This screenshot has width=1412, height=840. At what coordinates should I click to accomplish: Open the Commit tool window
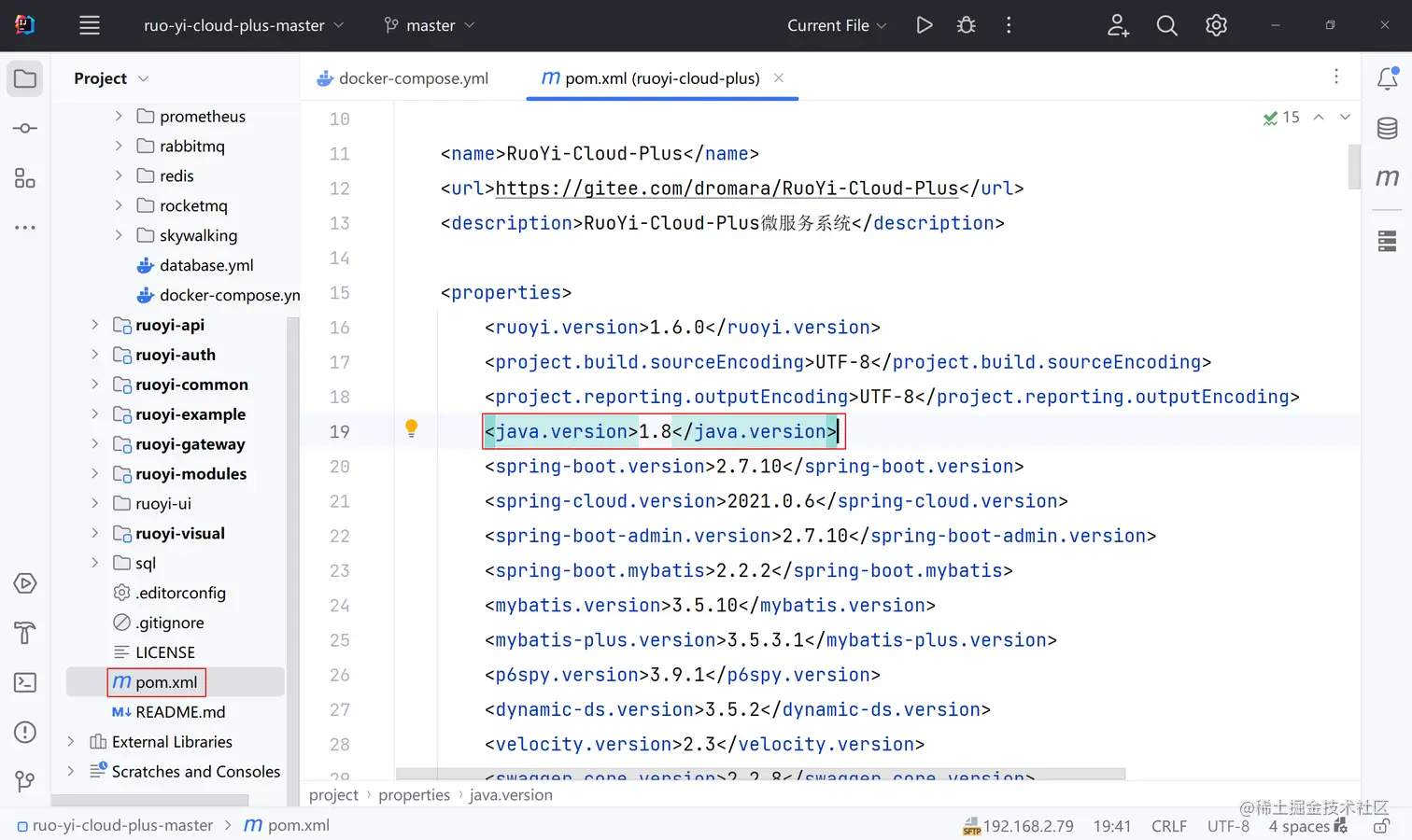25,128
